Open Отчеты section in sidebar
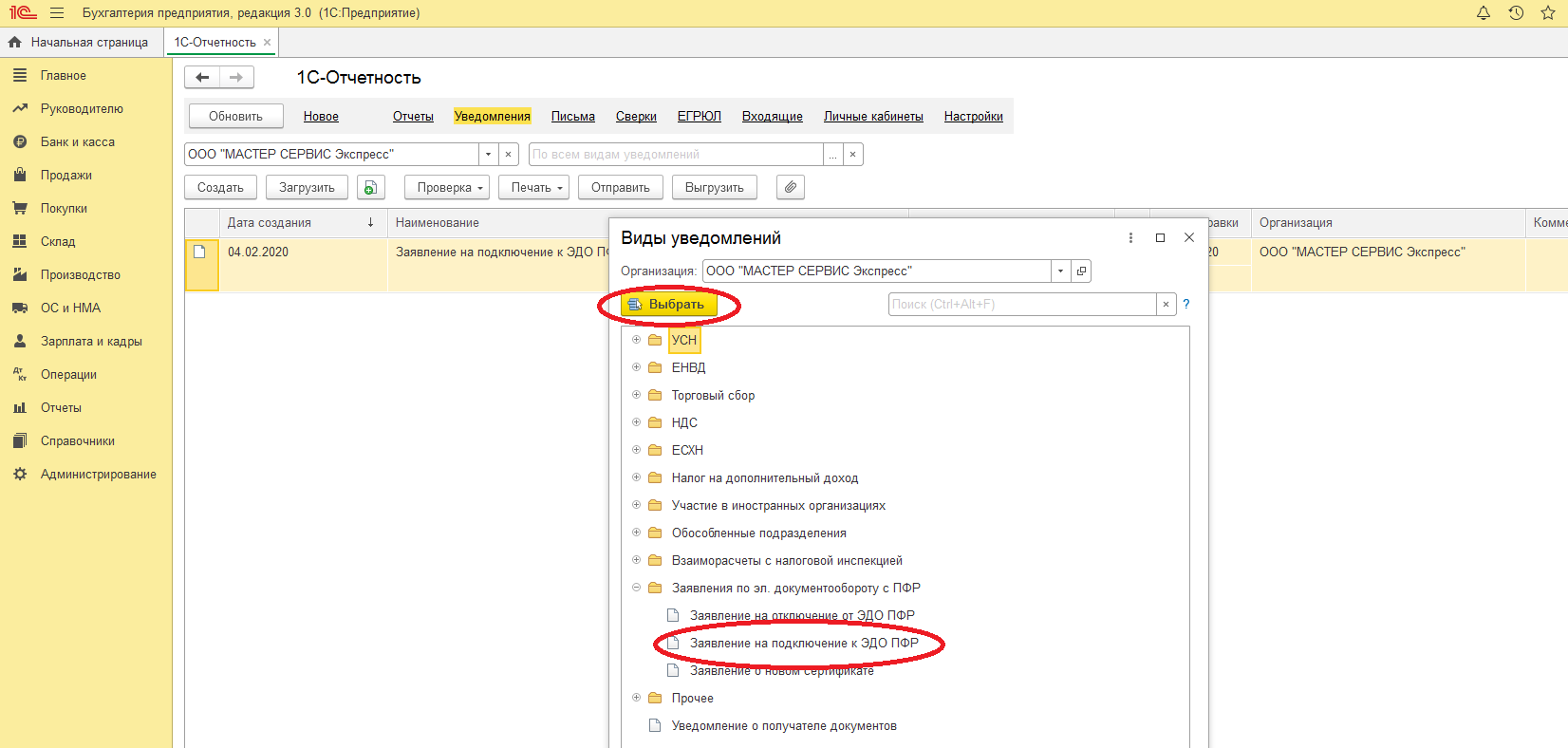The height and width of the screenshot is (748, 1568). click(61, 407)
